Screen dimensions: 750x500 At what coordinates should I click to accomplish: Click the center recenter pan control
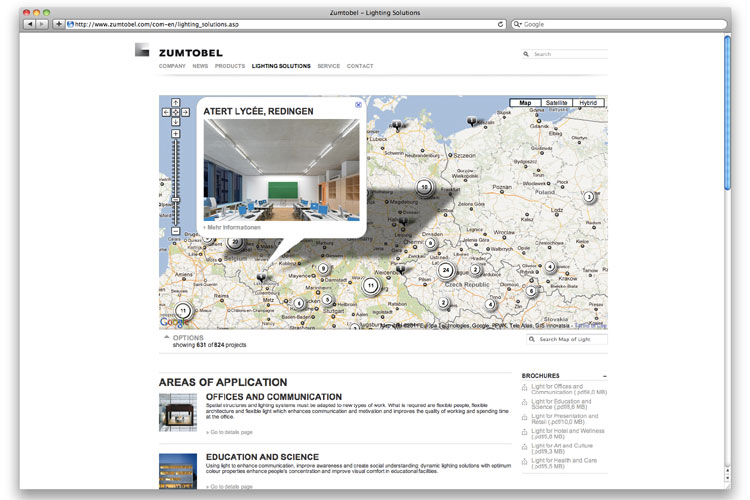(176, 112)
